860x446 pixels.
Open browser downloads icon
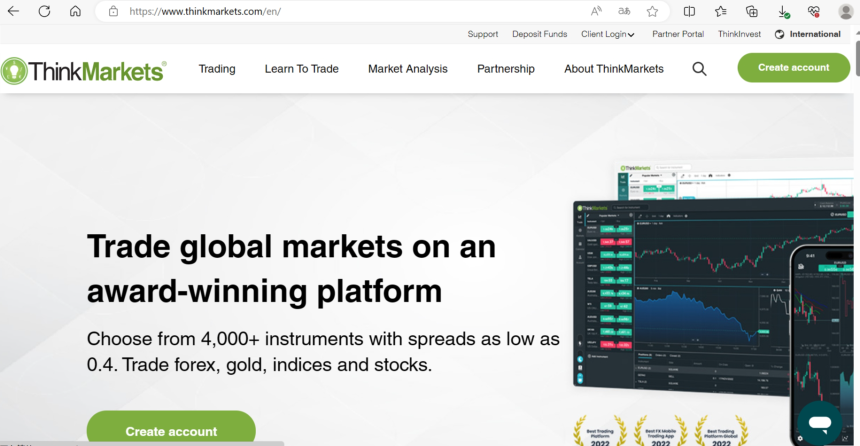tap(783, 12)
